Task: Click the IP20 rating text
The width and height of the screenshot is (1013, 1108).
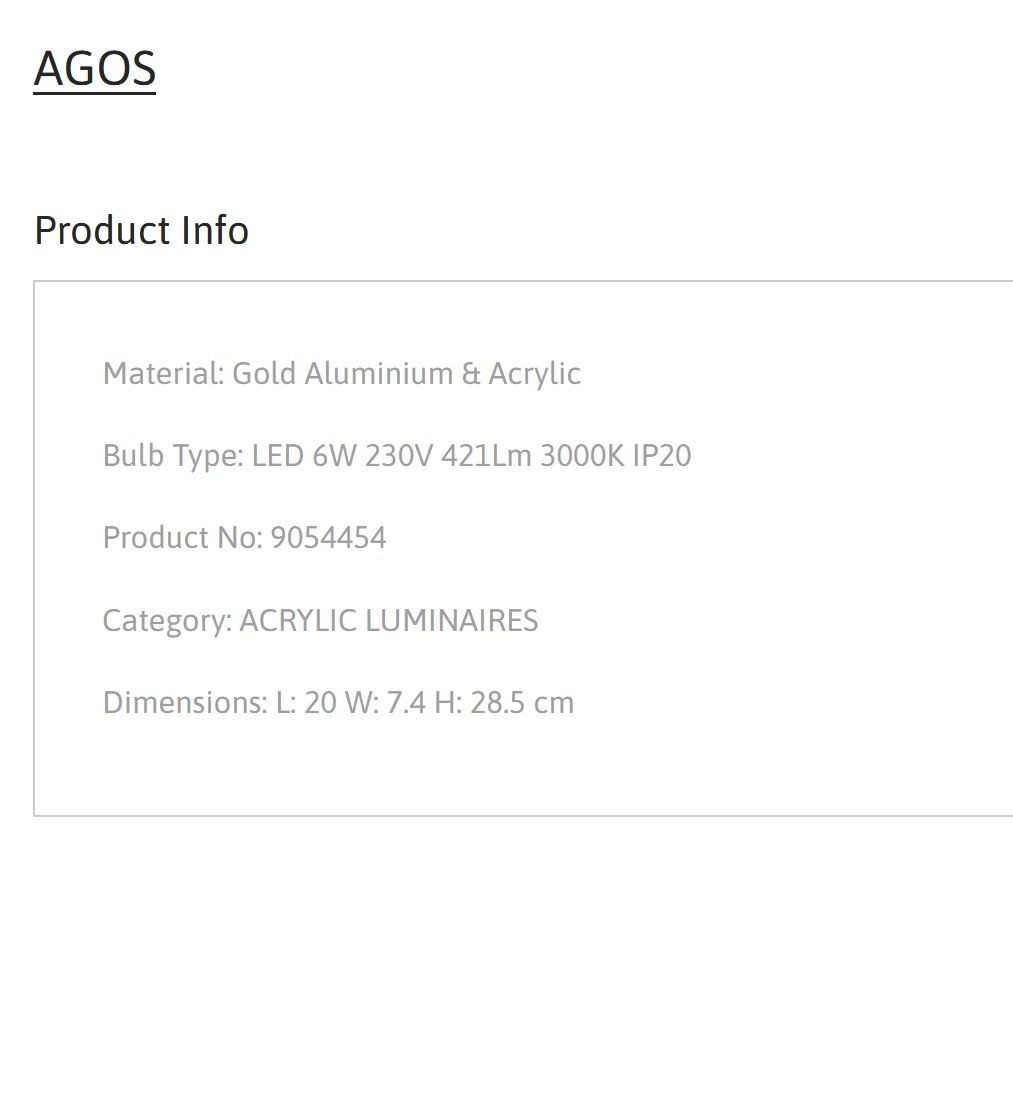Action: [x=662, y=455]
